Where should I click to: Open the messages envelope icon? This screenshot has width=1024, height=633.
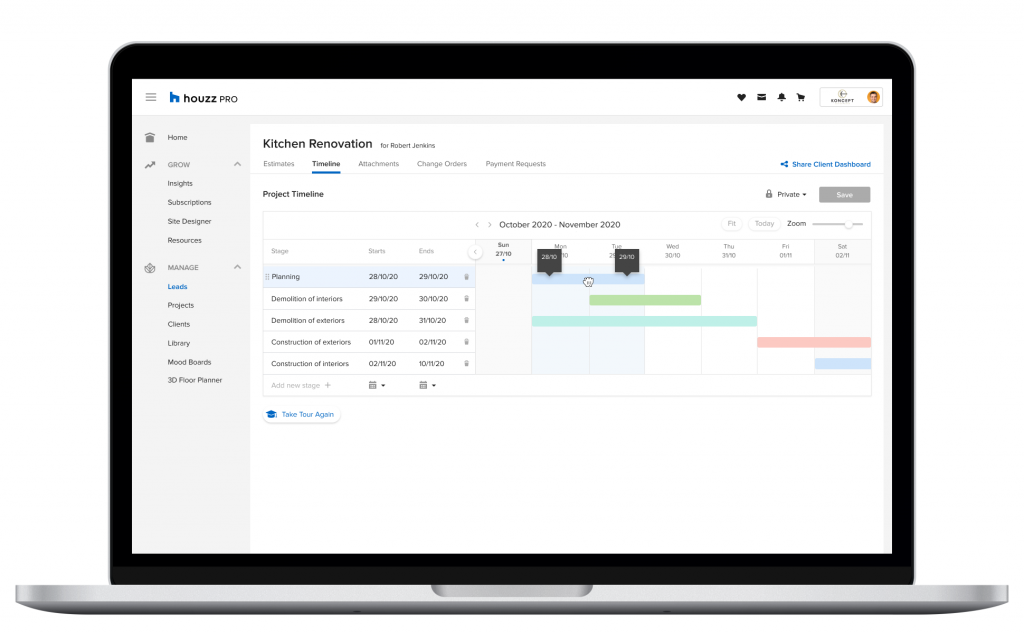click(x=761, y=97)
